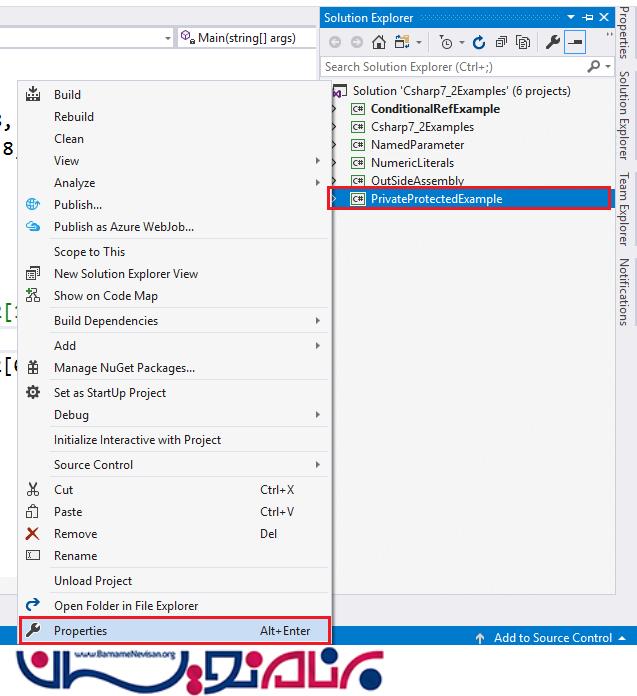Viewport: 637px width, 696px height.
Task: Open Properties via the wrench toolbar icon
Action: point(552,42)
